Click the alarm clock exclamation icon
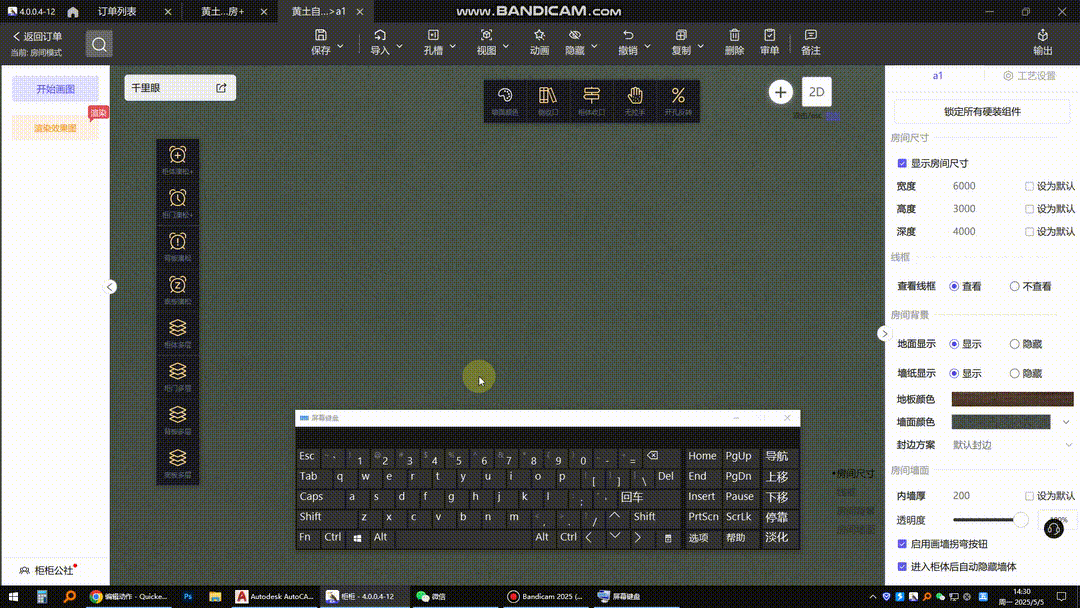Screen dimensions: 1080x608 [178, 242]
